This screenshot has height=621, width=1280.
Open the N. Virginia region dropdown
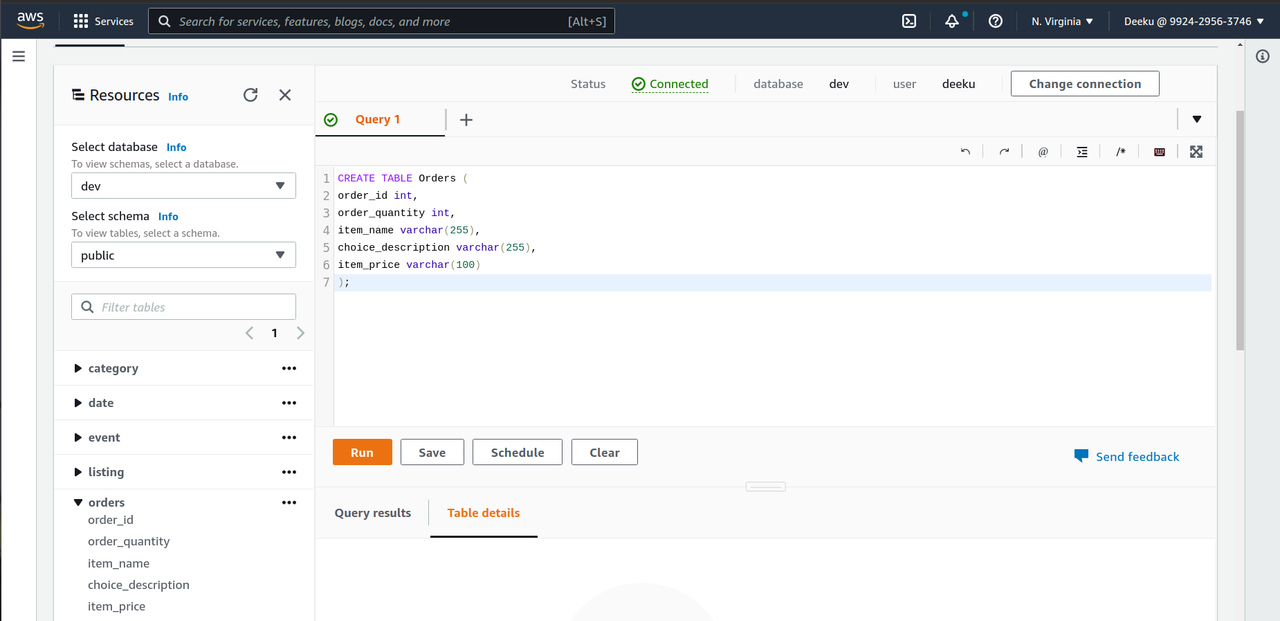pyautogui.click(x=1062, y=21)
